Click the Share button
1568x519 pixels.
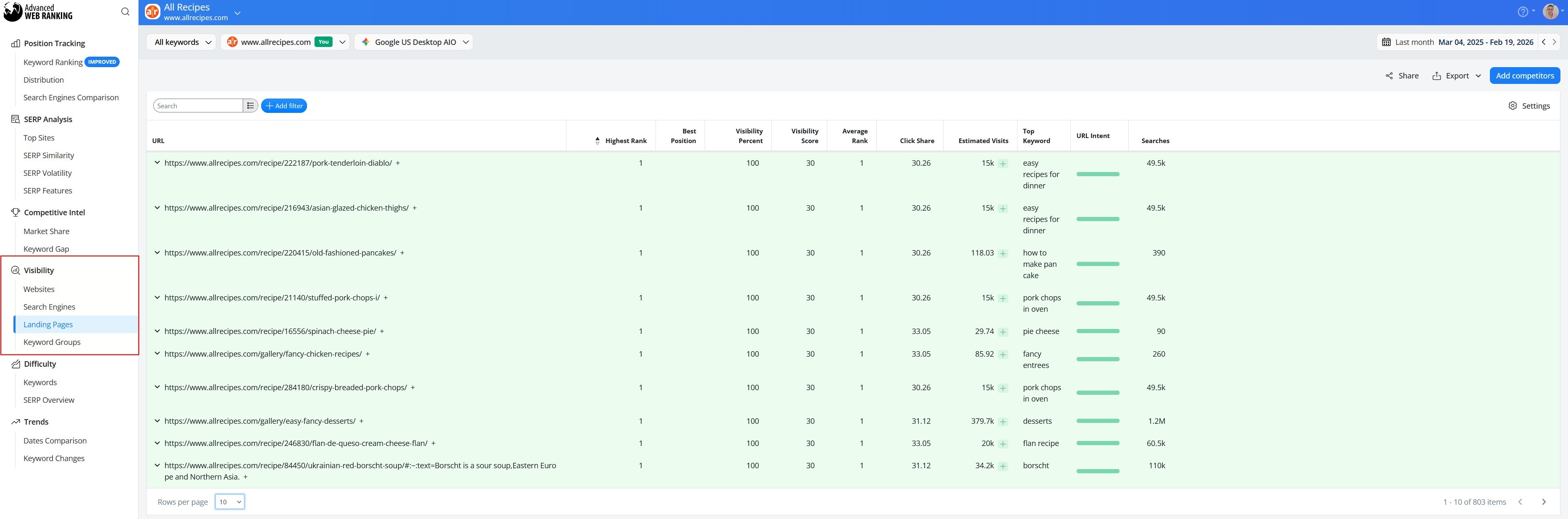pyautogui.click(x=1402, y=76)
